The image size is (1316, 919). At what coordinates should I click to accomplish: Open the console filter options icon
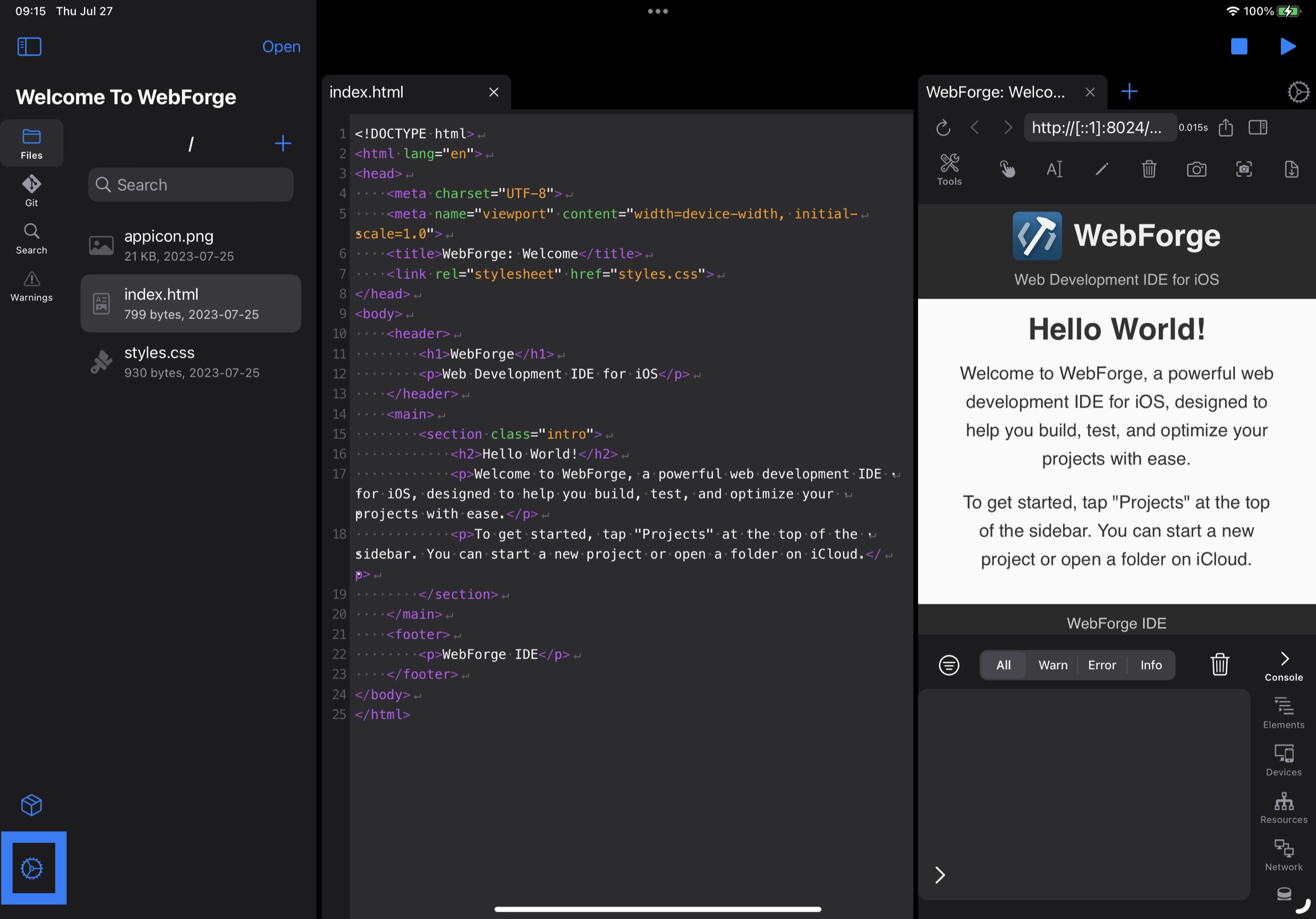click(948, 665)
